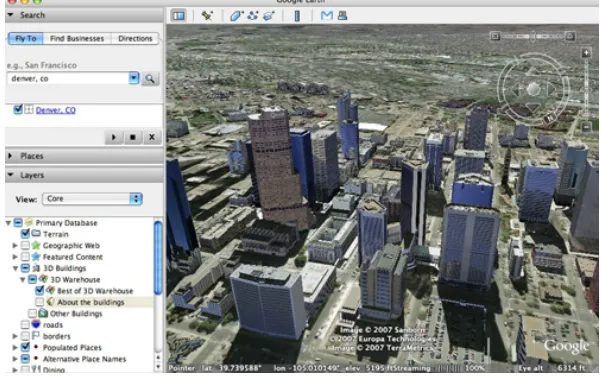Play the search results tour

[x=113, y=137]
